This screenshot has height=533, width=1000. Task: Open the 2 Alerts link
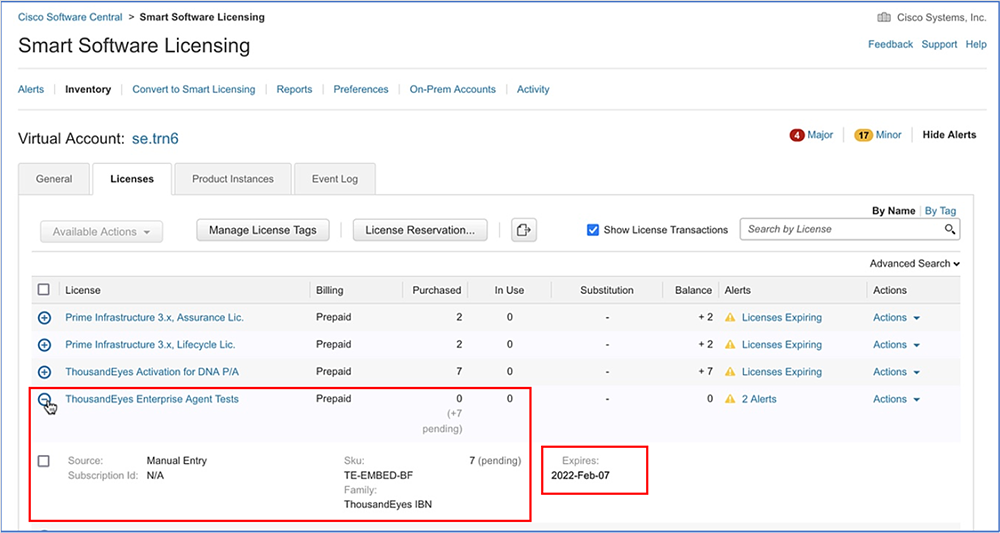[758, 399]
